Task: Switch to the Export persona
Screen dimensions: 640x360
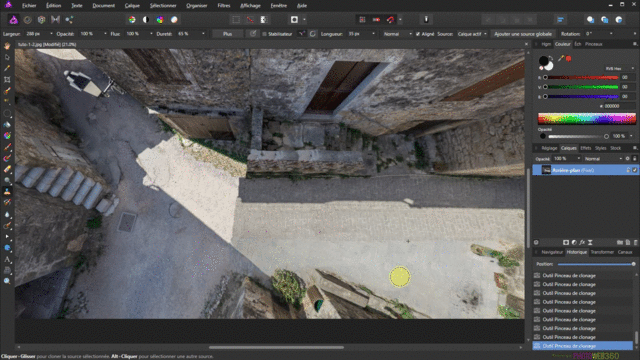Action: pos(69,20)
